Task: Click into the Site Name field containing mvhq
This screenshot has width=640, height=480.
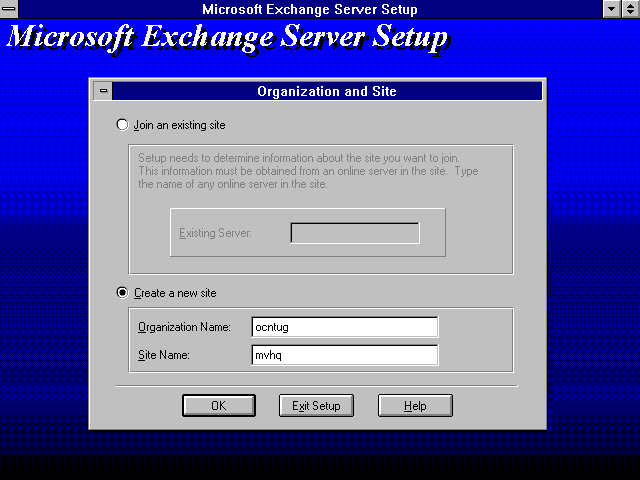Action: 345,355
